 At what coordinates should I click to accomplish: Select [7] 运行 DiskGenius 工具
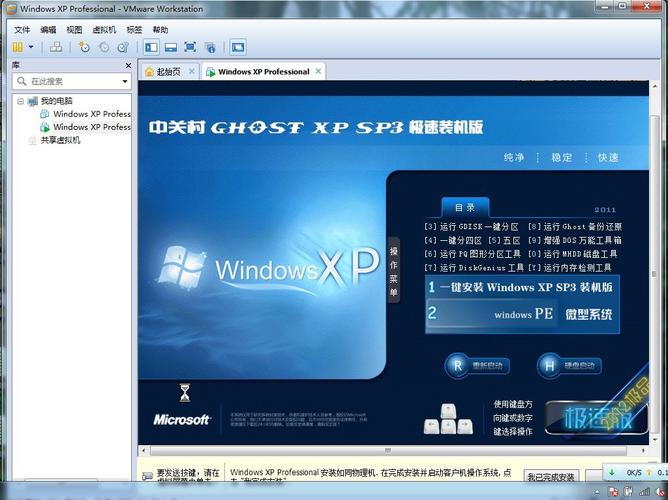(x=474, y=267)
